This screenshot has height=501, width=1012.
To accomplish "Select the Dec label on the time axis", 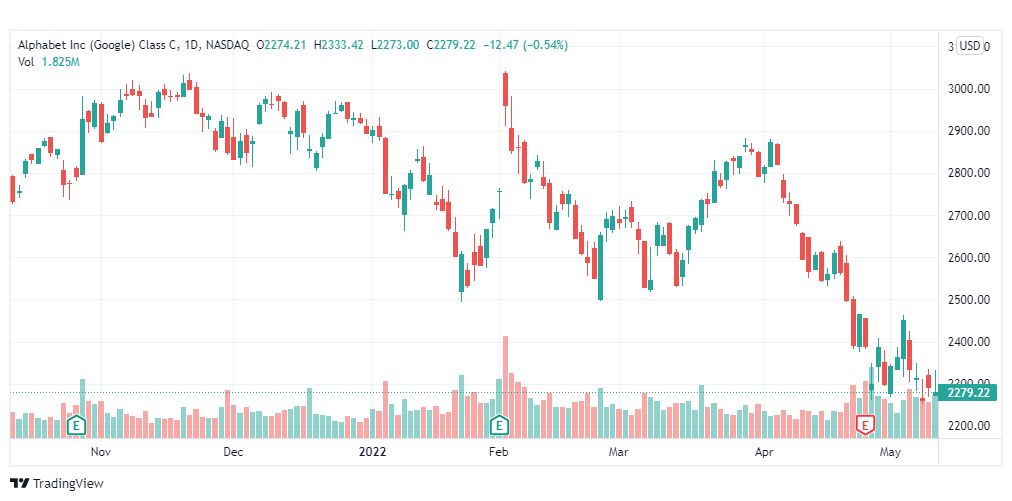I will [x=233, y=452].
